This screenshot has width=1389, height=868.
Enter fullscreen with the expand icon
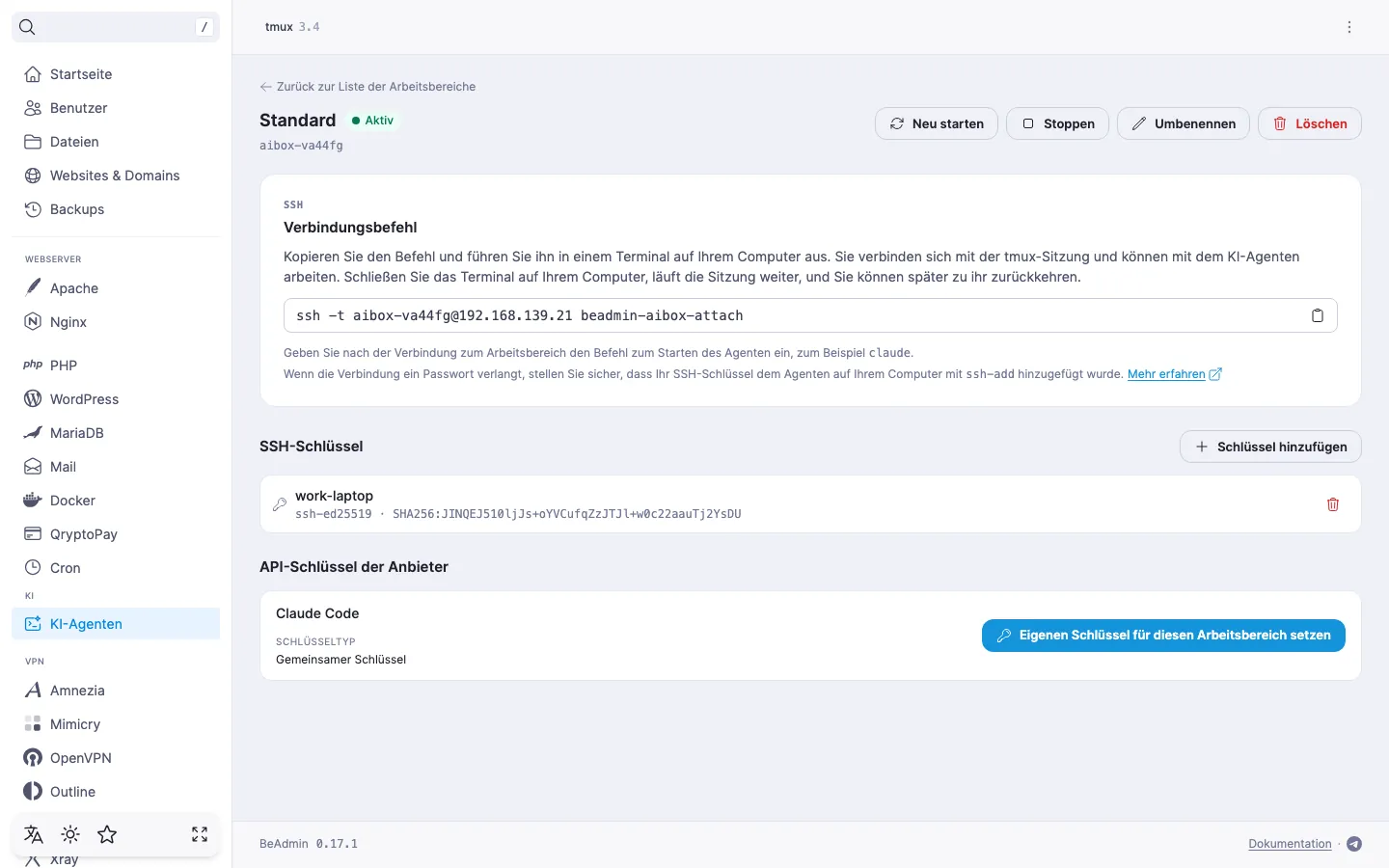200,834
